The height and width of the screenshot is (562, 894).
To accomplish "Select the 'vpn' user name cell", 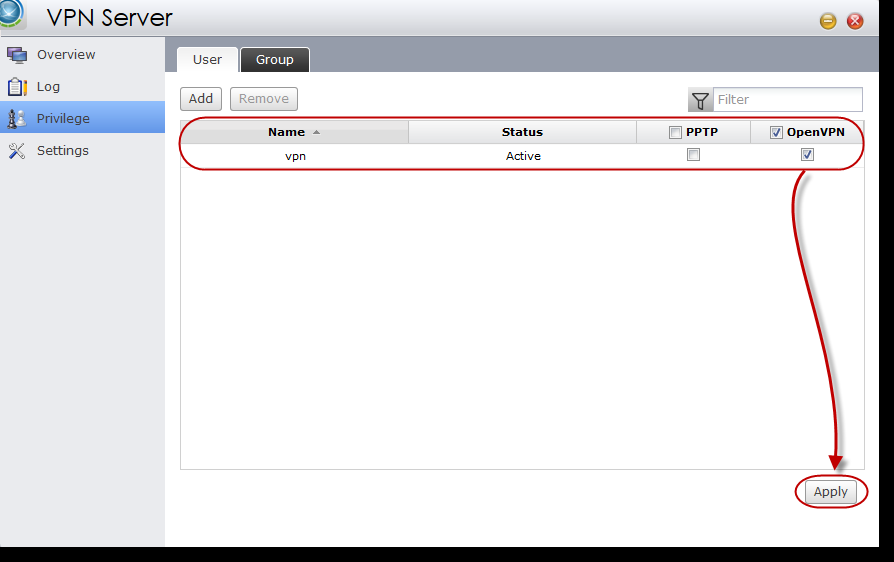I will tap(295, 156).
